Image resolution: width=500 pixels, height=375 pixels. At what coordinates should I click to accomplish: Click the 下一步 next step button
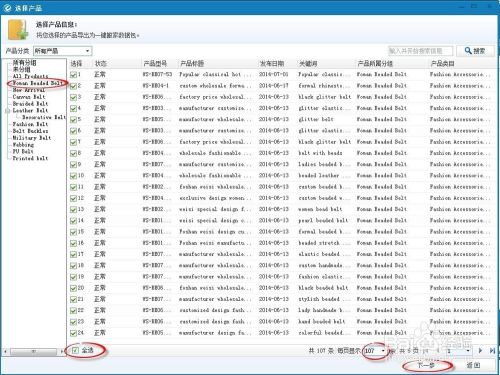click(427, 366)
